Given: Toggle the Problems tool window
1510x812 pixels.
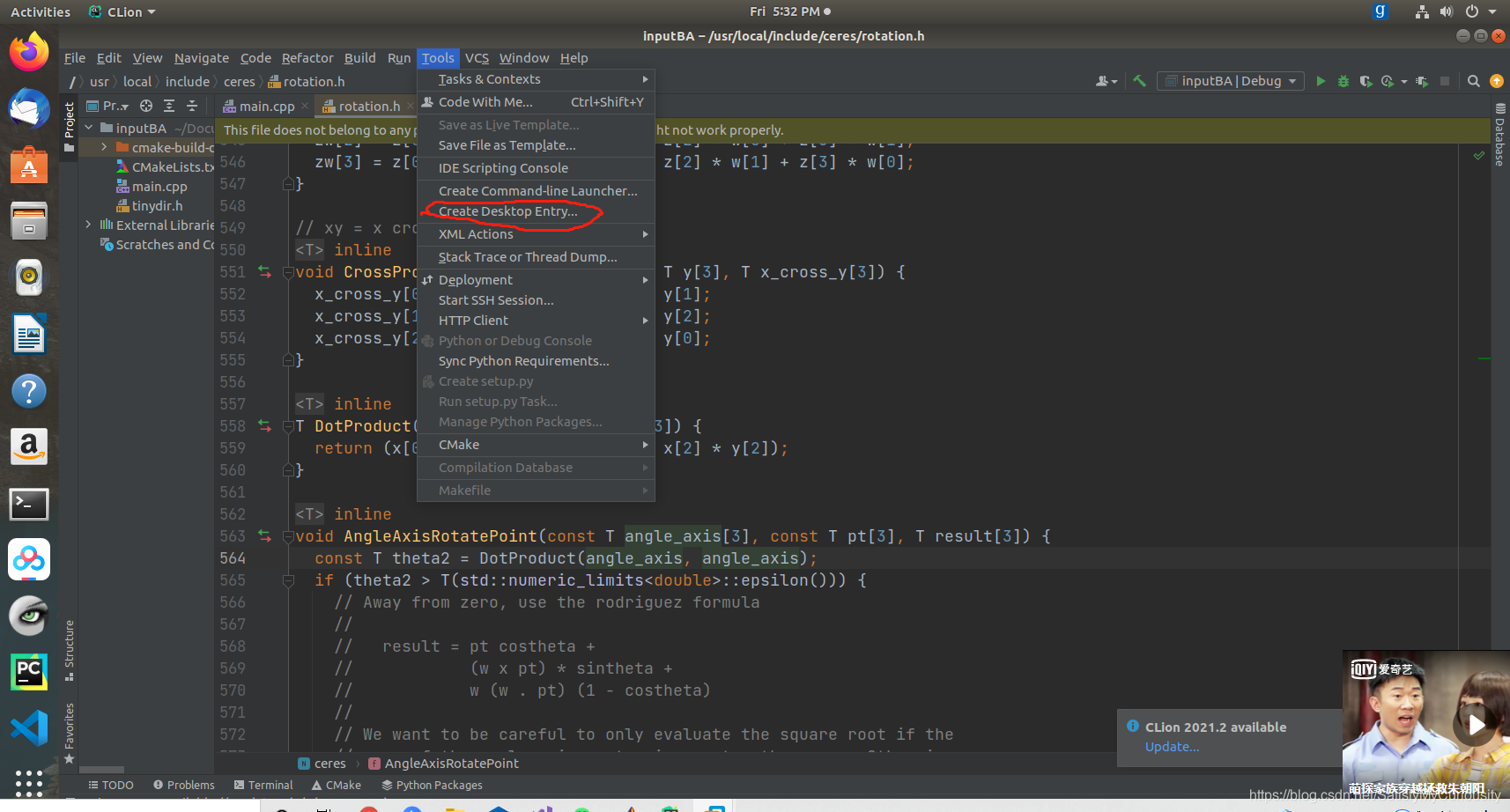Looking at the screenshot, I should pos(183,785).
